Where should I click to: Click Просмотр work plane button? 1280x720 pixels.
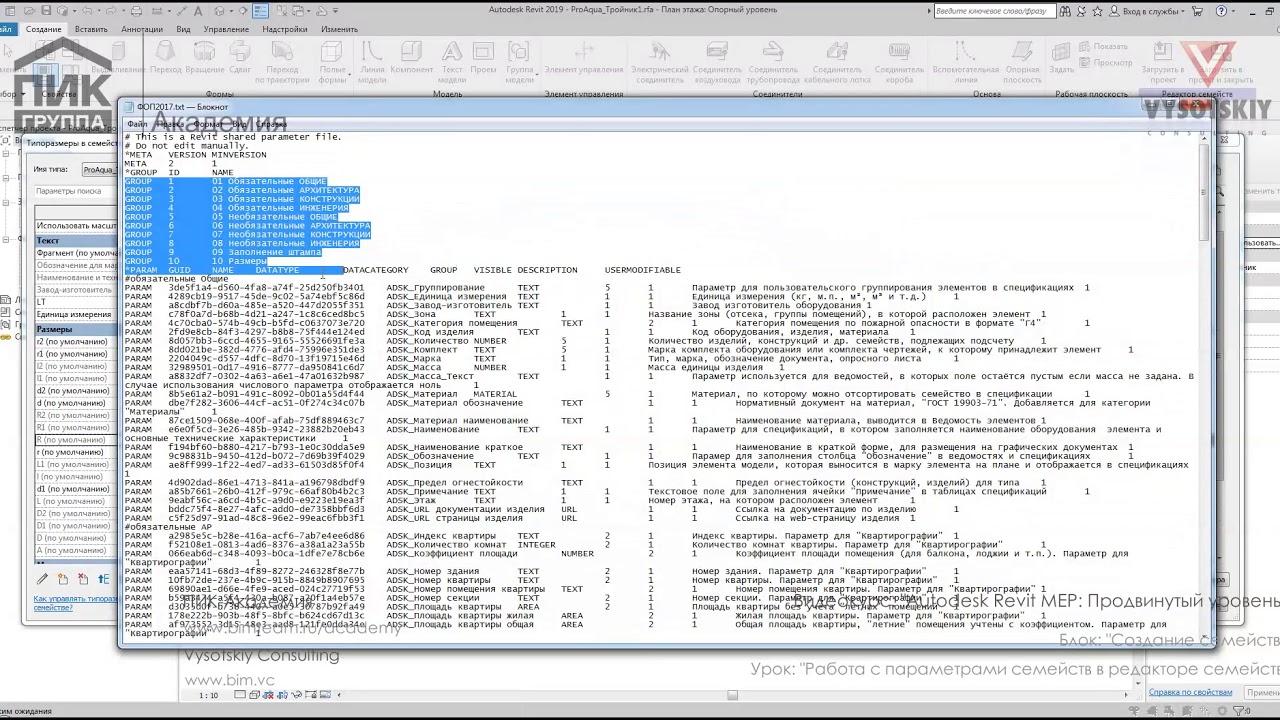1106,62
